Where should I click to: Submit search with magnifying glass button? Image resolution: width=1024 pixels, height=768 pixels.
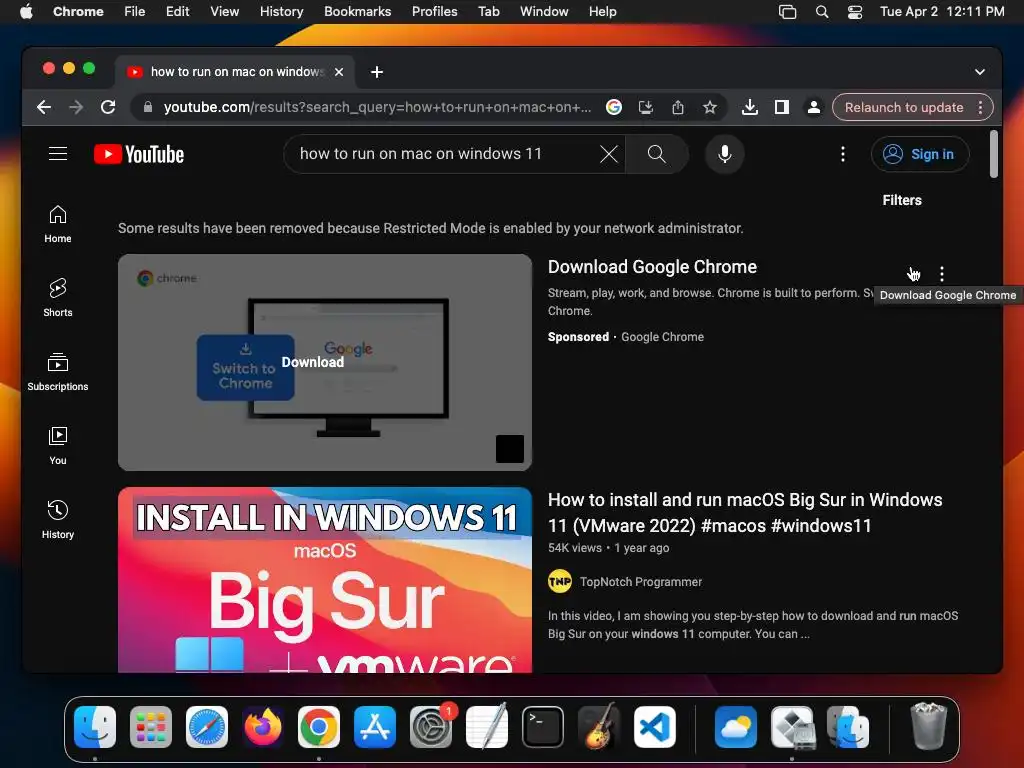656,154
